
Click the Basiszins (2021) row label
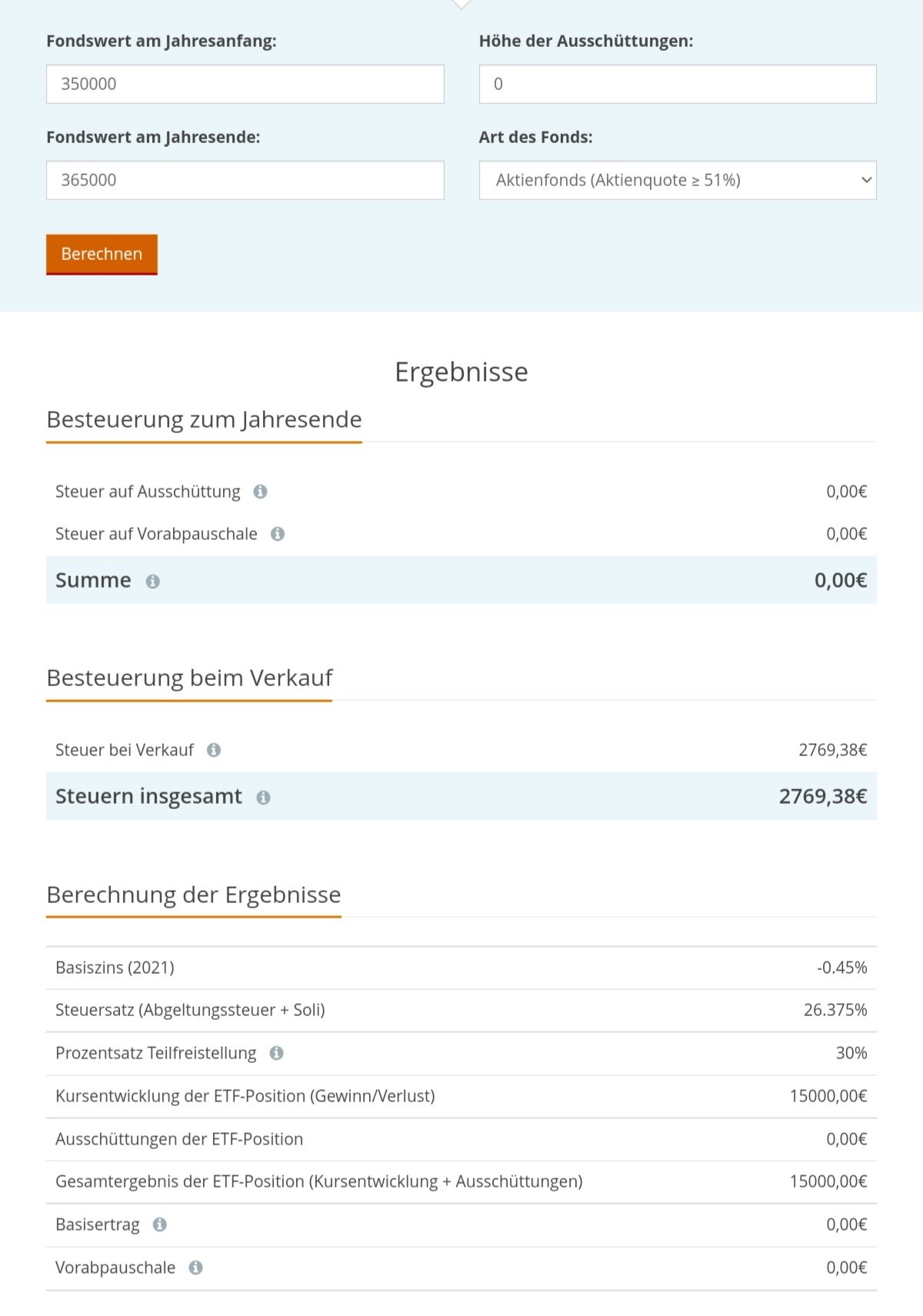[115, 968]
